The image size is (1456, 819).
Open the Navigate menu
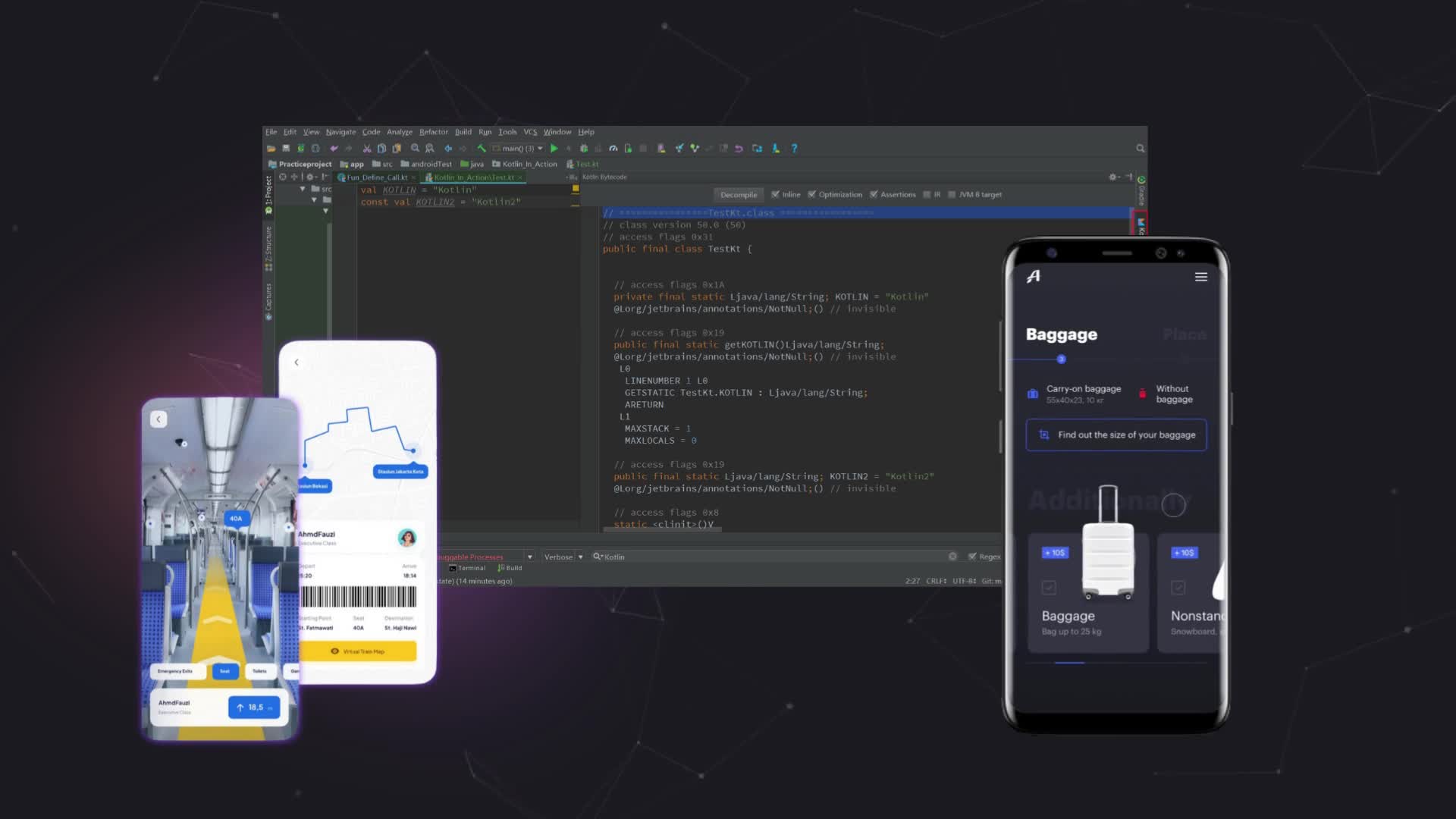(x=340, y=132)
